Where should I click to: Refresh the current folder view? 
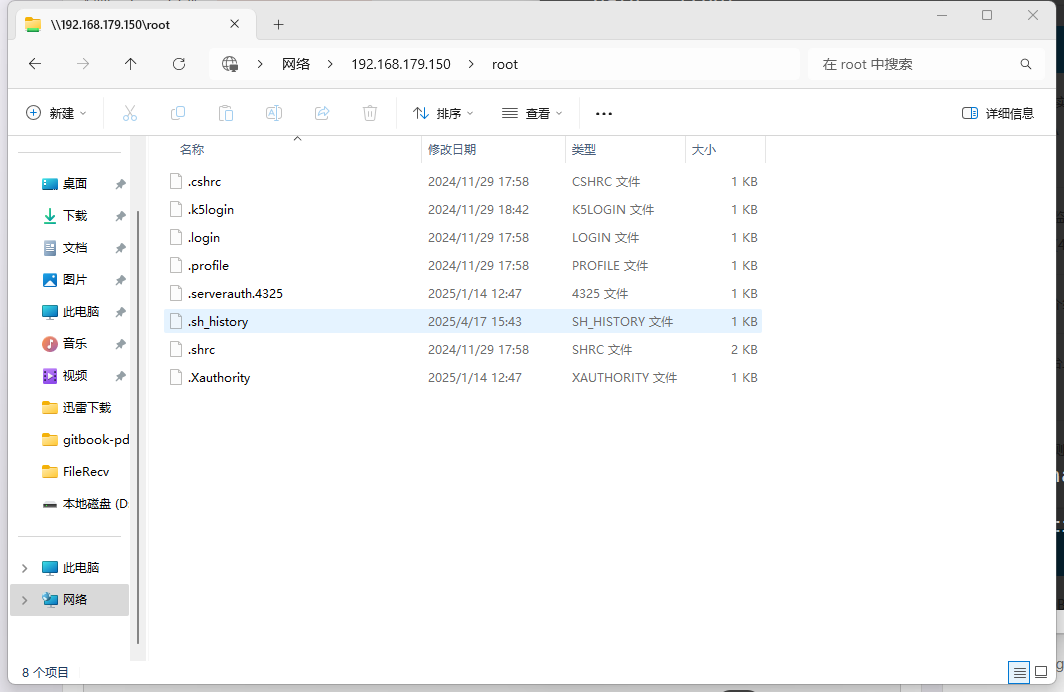178,64
